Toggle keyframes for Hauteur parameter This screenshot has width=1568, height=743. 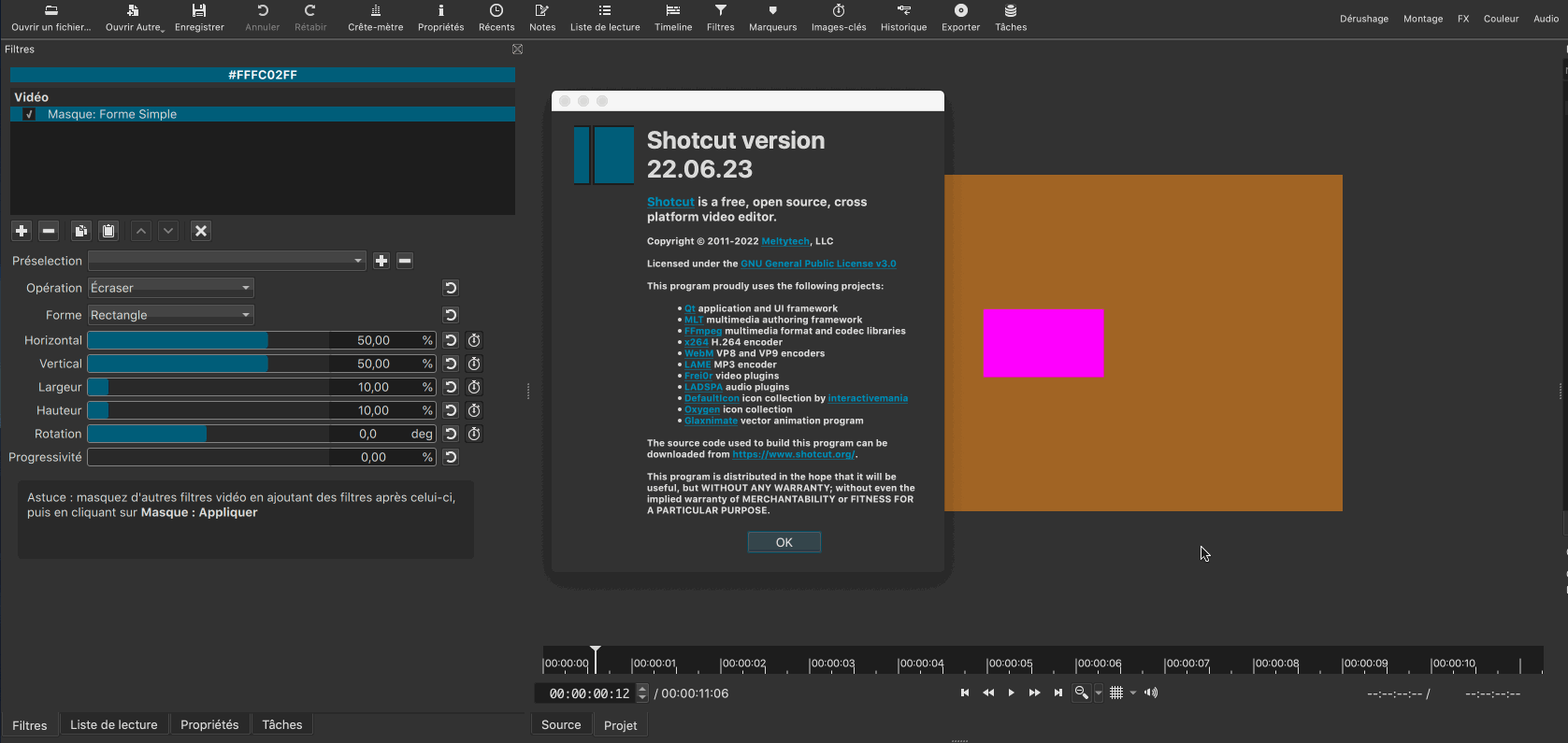[x=474, y=410]
